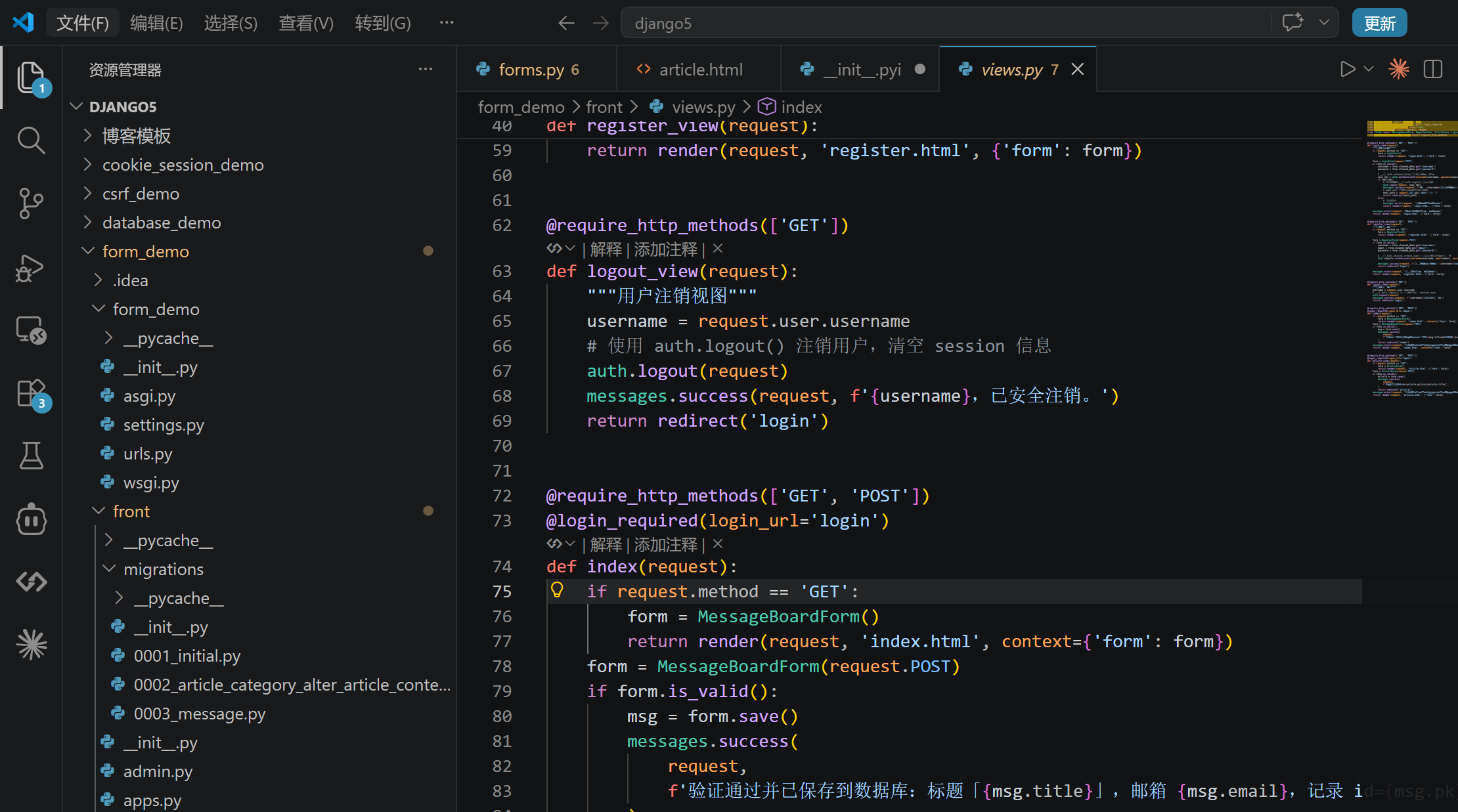Click the 更新 update button
This screenshot has height=812, width=1458.
[x=1379, y=23]
